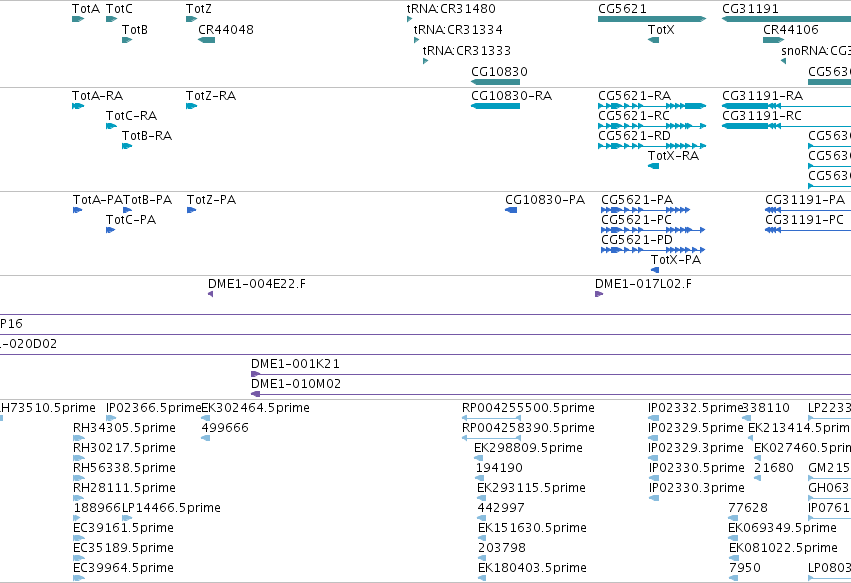This screenshot has height=583, width=851.
Task: Select the CG31191 gene feature
Action: (x=786, y=19)
